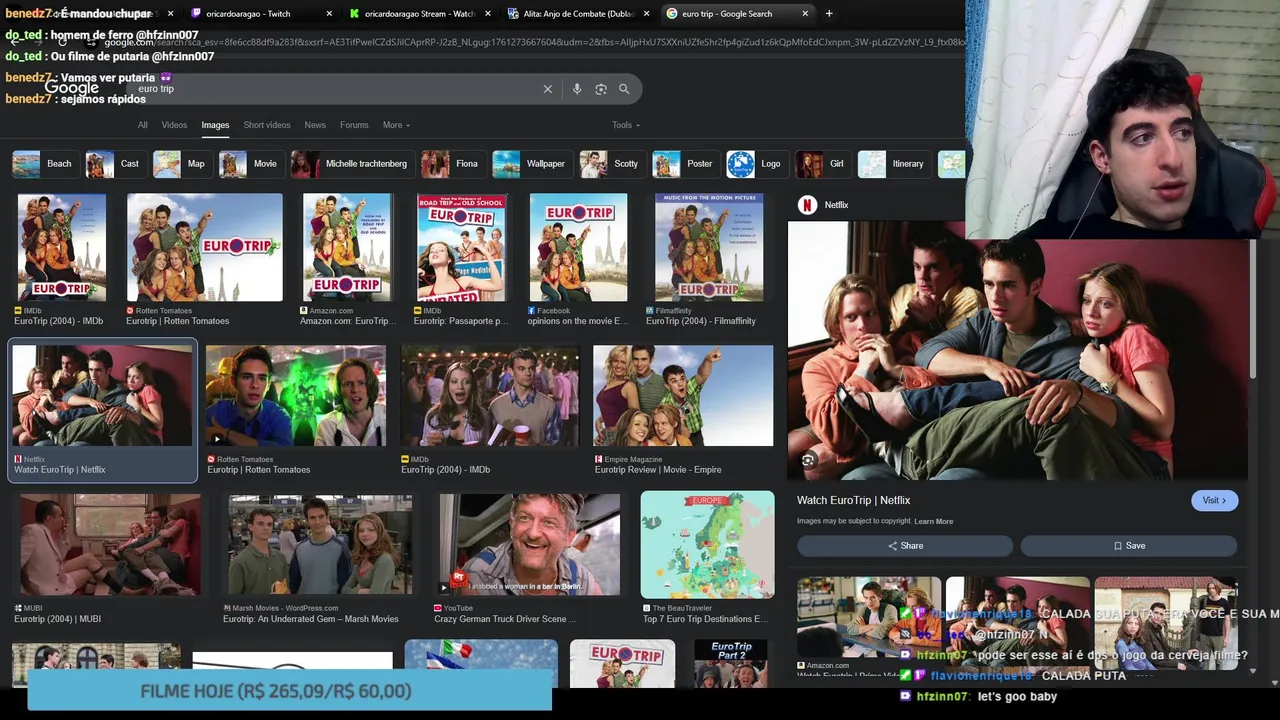Open Eurotrip | Rotten Tomatoes poster thumbnail
1280x720 pixels.
click(205, 247)
